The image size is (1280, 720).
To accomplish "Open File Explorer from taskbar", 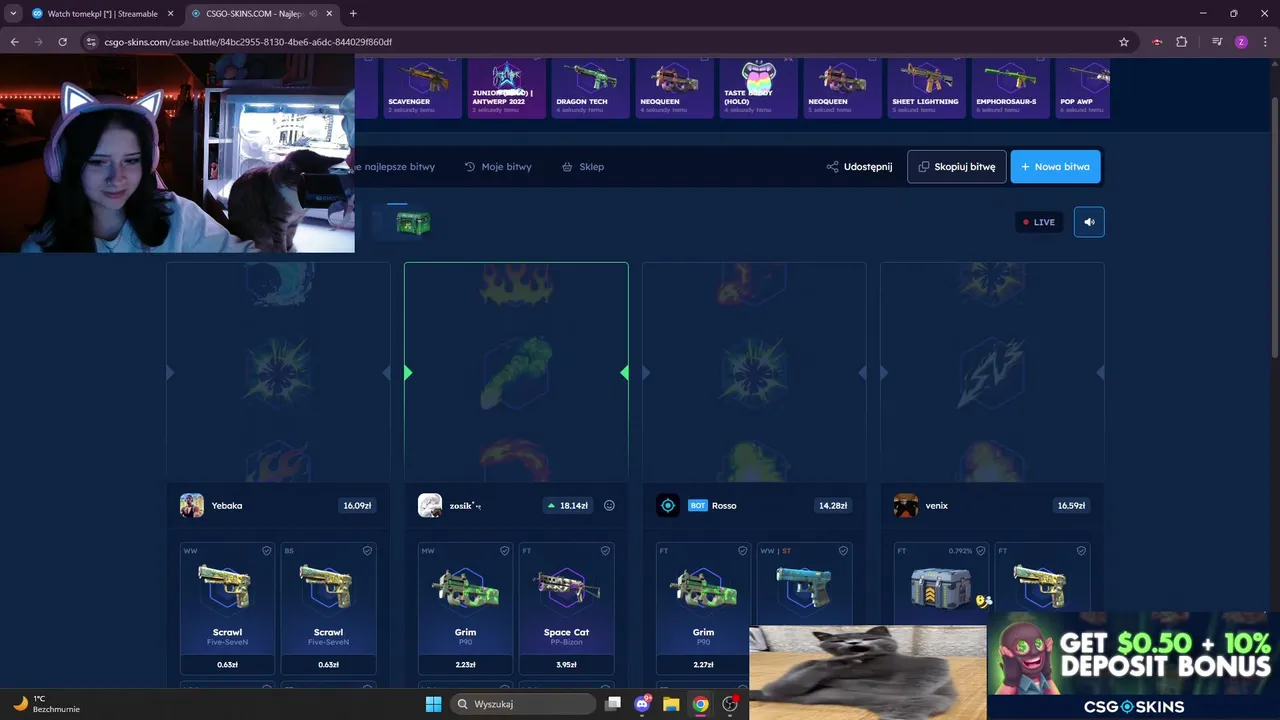I will (x=671, y=704).
